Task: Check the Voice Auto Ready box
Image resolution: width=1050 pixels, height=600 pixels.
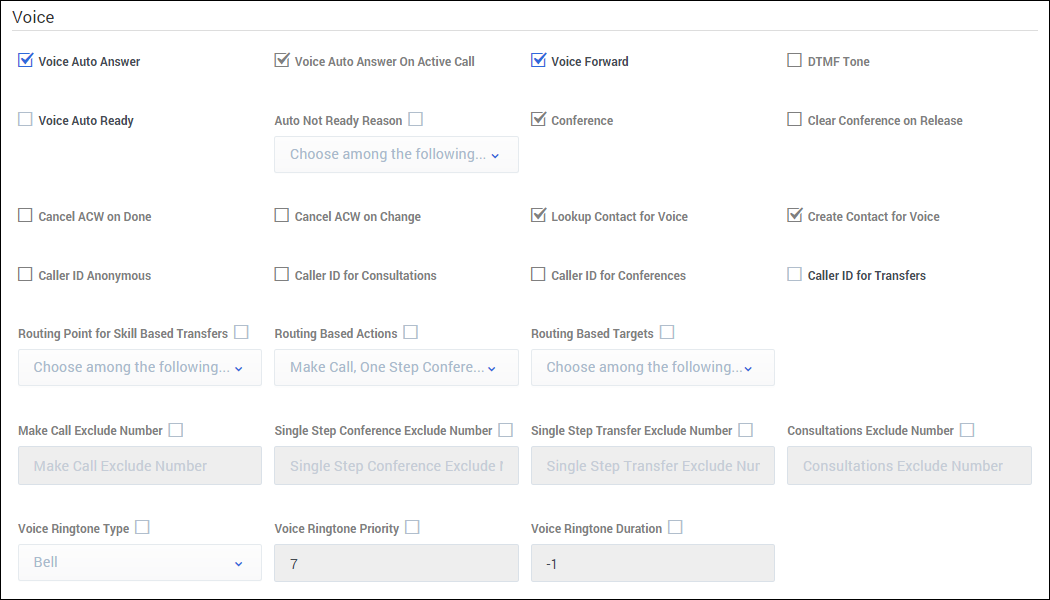Action: click(26, 120)
